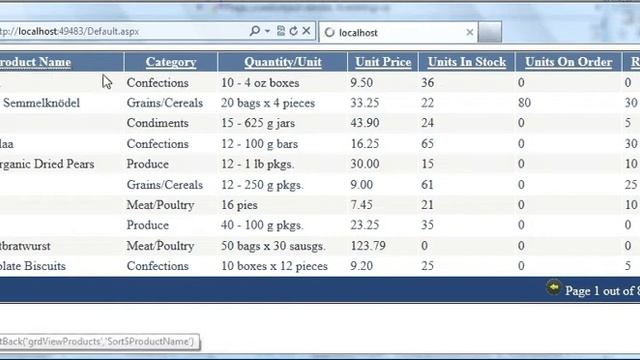
Task: Open the address bar dropdown arrow
Action: [267, 31]
